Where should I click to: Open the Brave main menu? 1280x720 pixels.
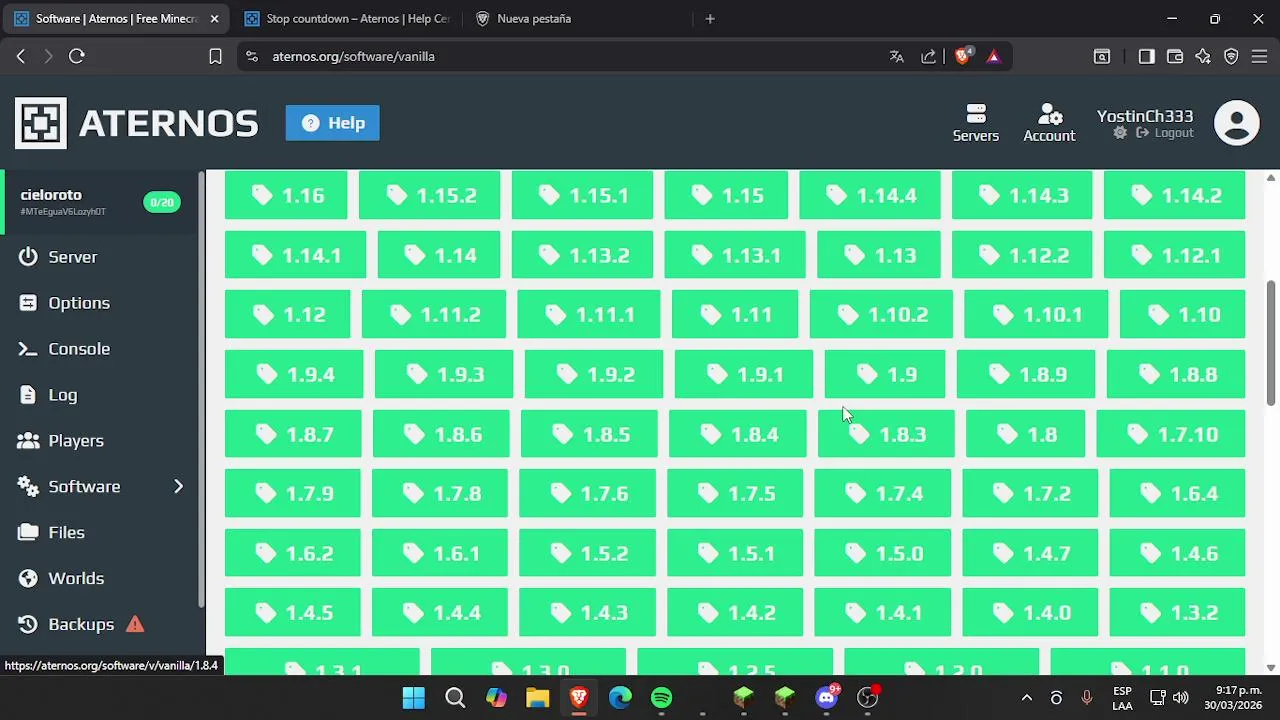(1260, 57)
